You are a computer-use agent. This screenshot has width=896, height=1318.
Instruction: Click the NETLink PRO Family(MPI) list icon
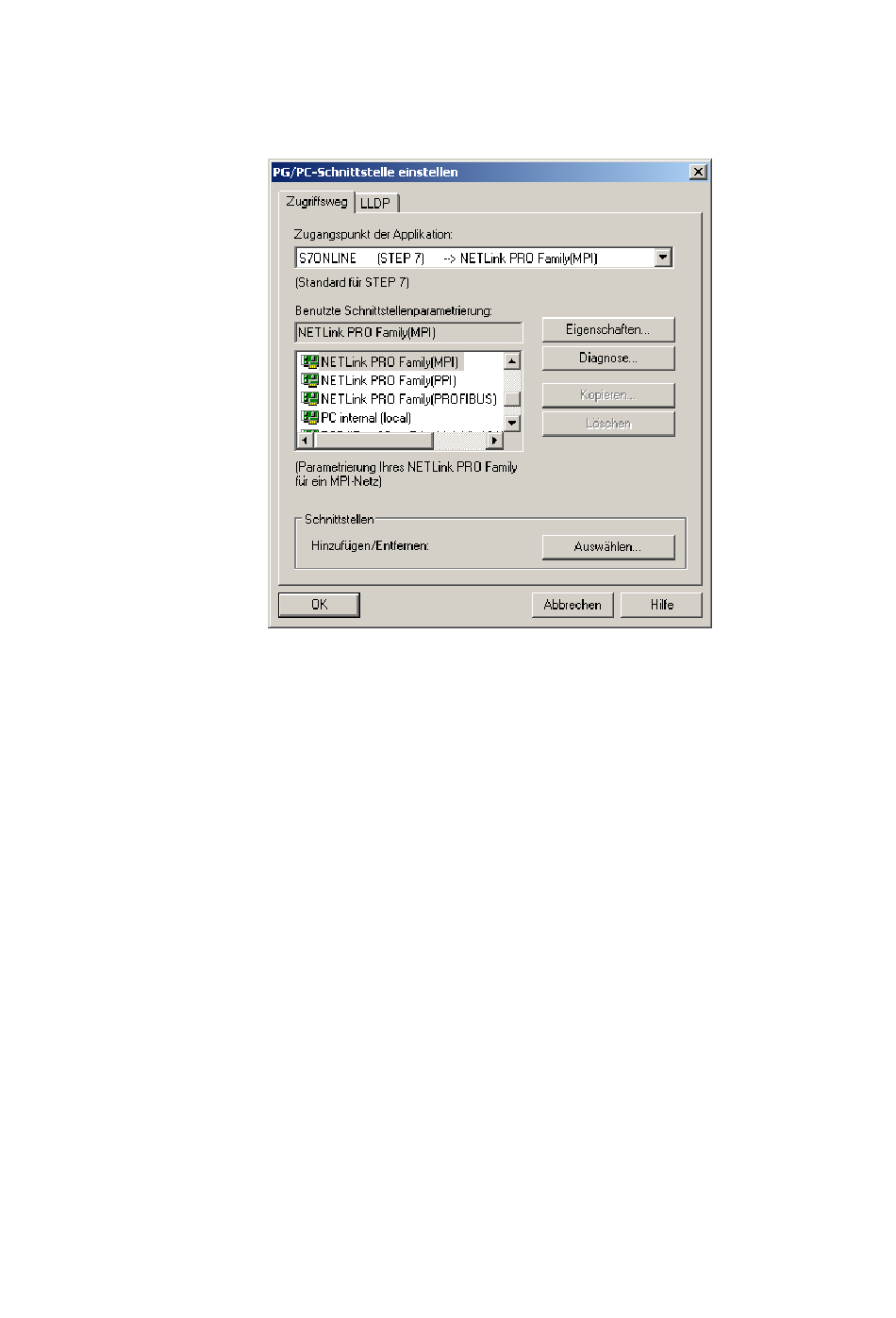click(x=309, y=361)
